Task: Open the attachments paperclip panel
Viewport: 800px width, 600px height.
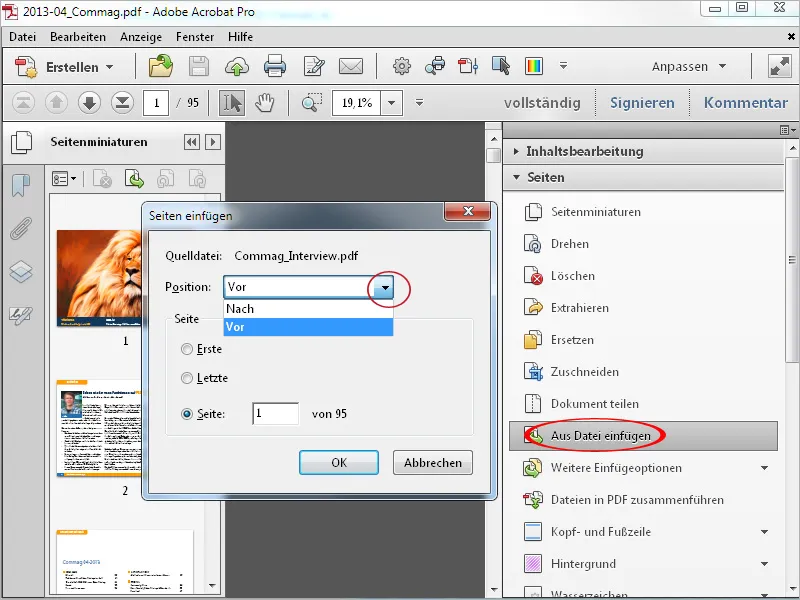Action: coord(21,228)
